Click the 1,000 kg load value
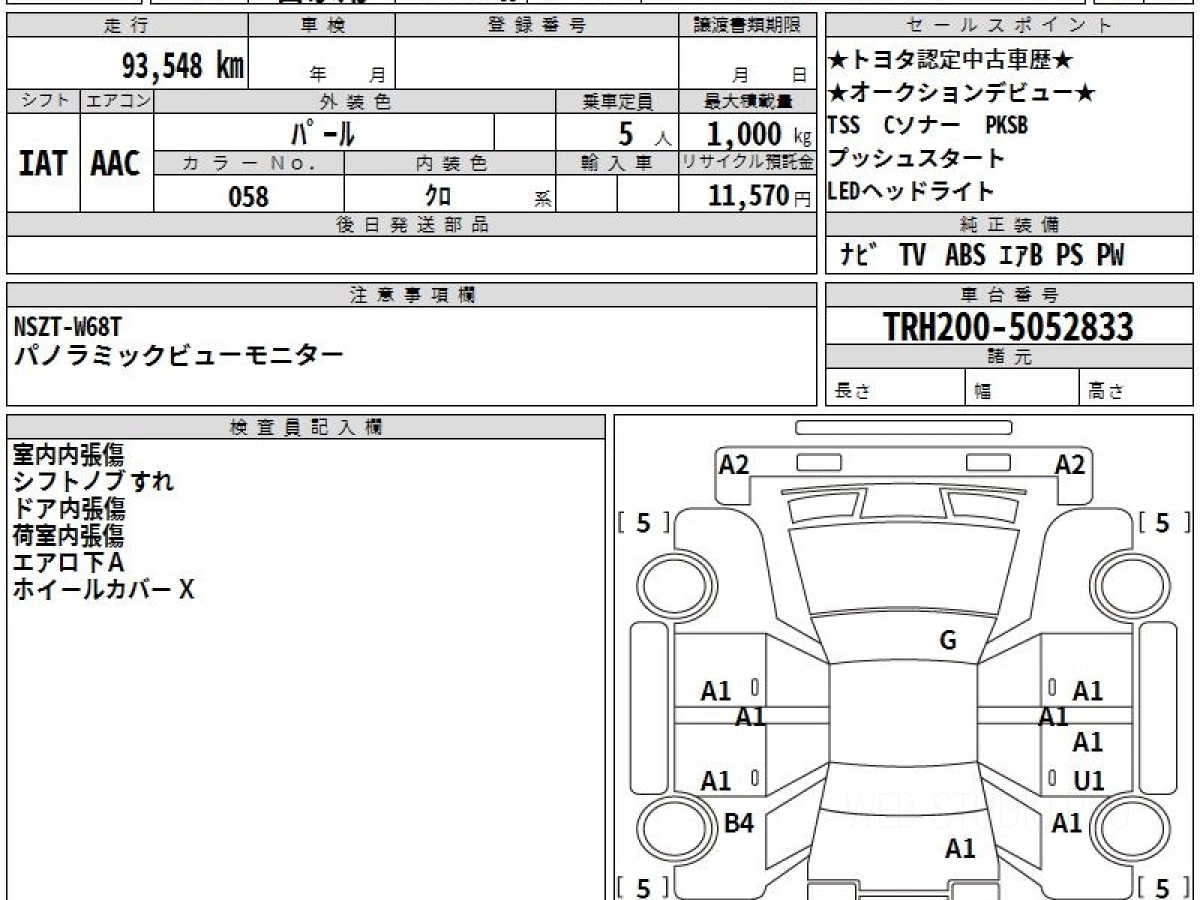Viewport: 1200px width, 900px height. 759,133
